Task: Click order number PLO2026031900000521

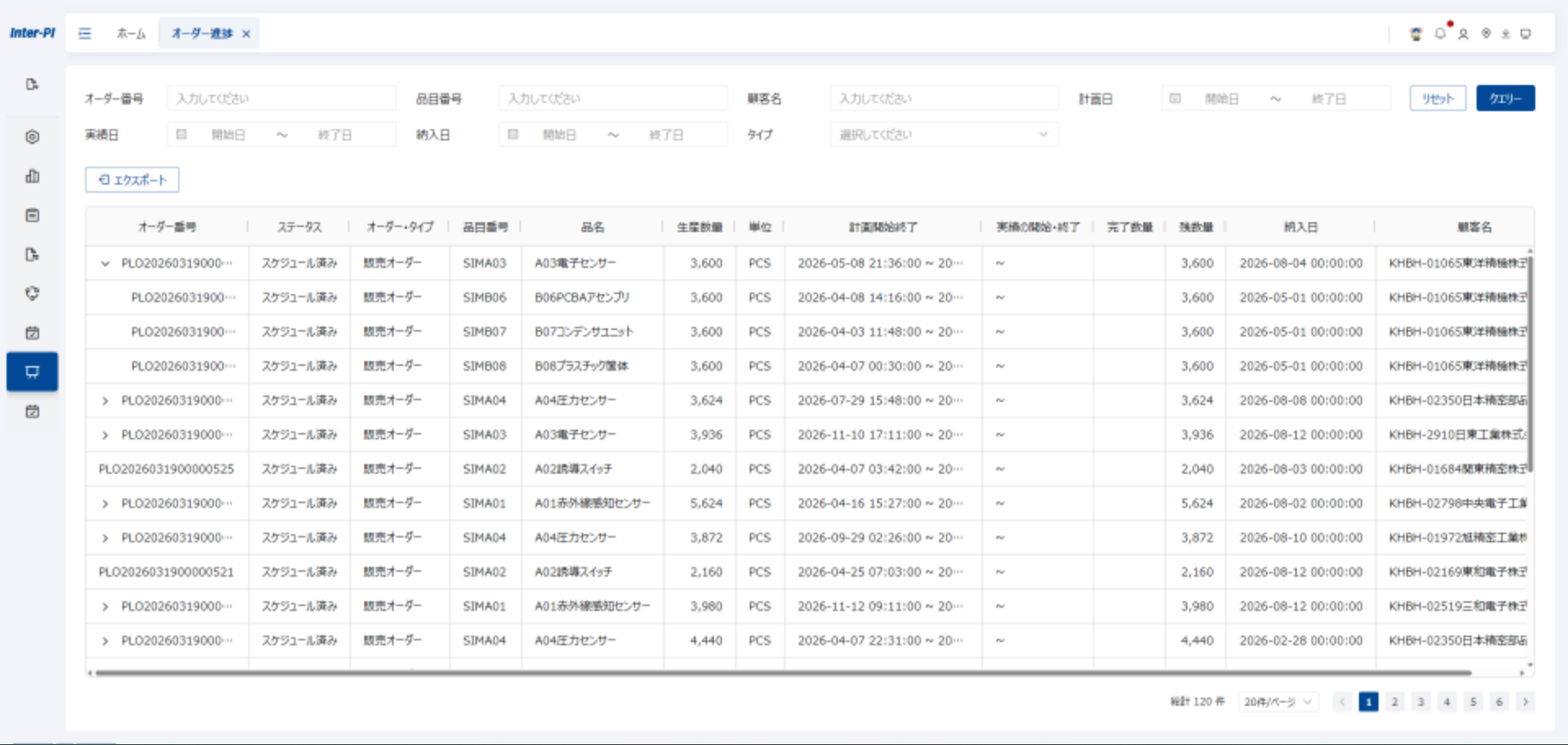Action: [166, 572]
